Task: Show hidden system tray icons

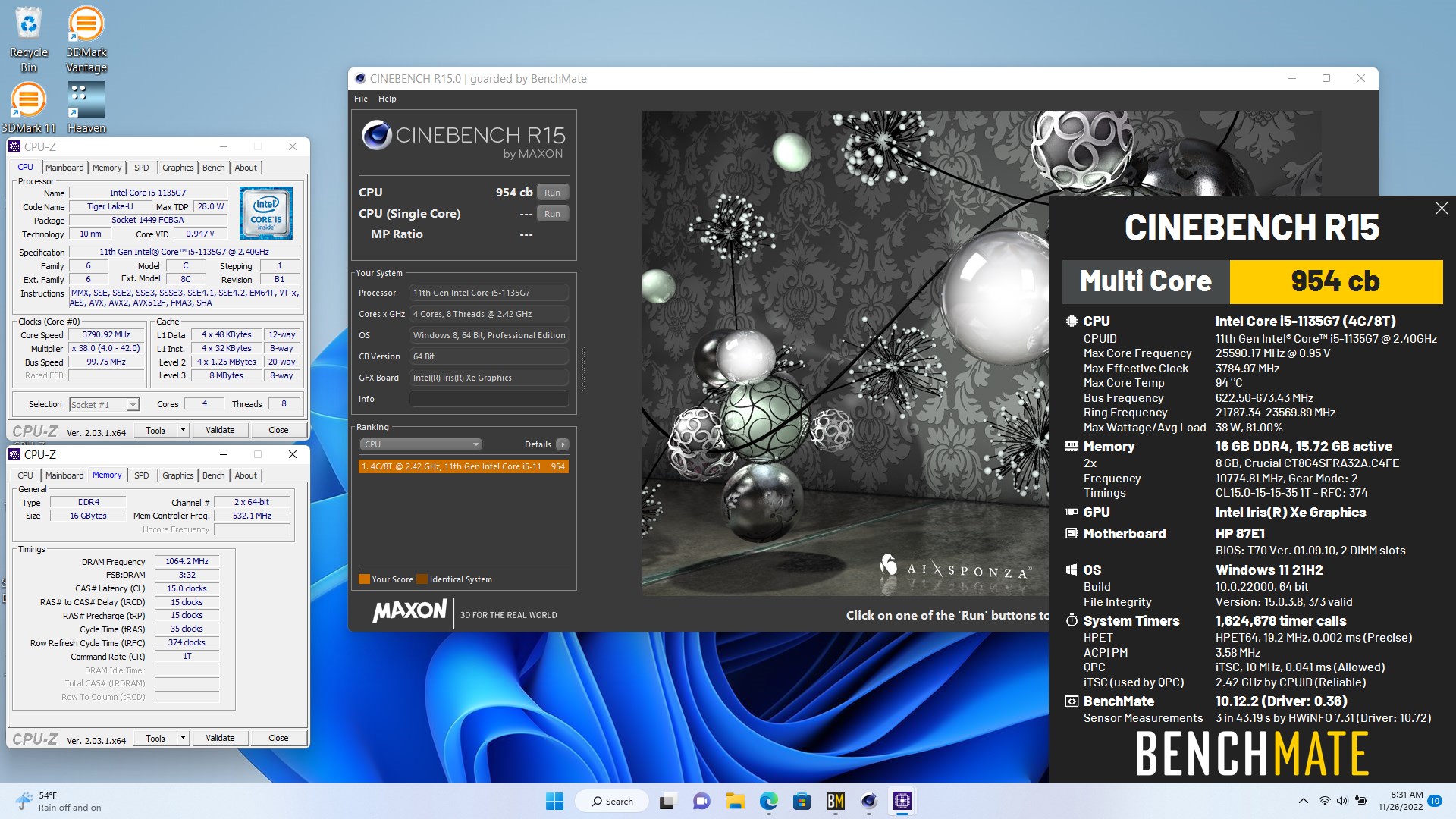Action: pyautogui.click(x=1303, y=801)
